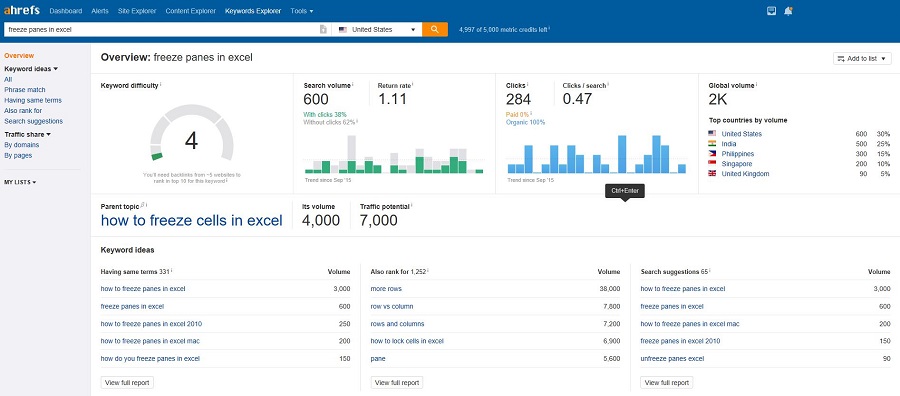
Task: Open Content Explorer from top navigation
Action: pyautogui.click(x=191, y=11)
